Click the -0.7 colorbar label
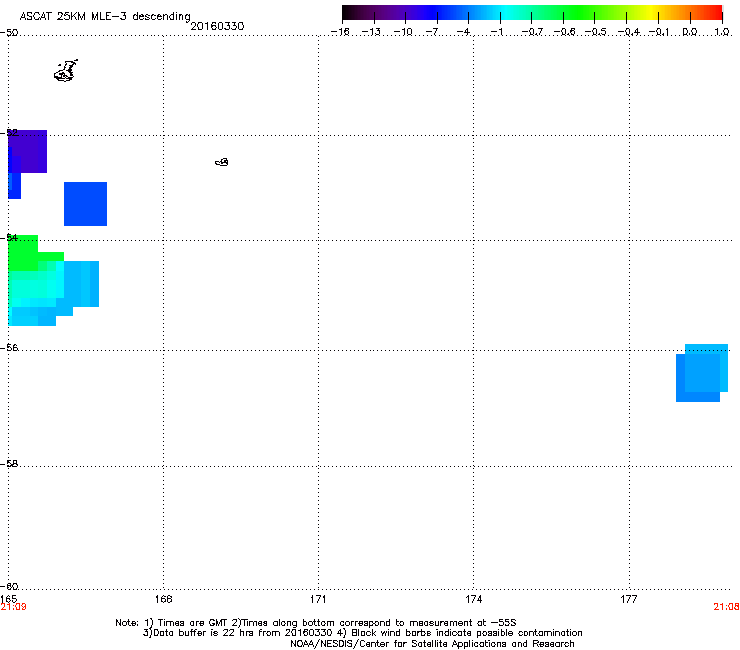The width and height of the screenshot is (740, 650). (x=532, y=32)
